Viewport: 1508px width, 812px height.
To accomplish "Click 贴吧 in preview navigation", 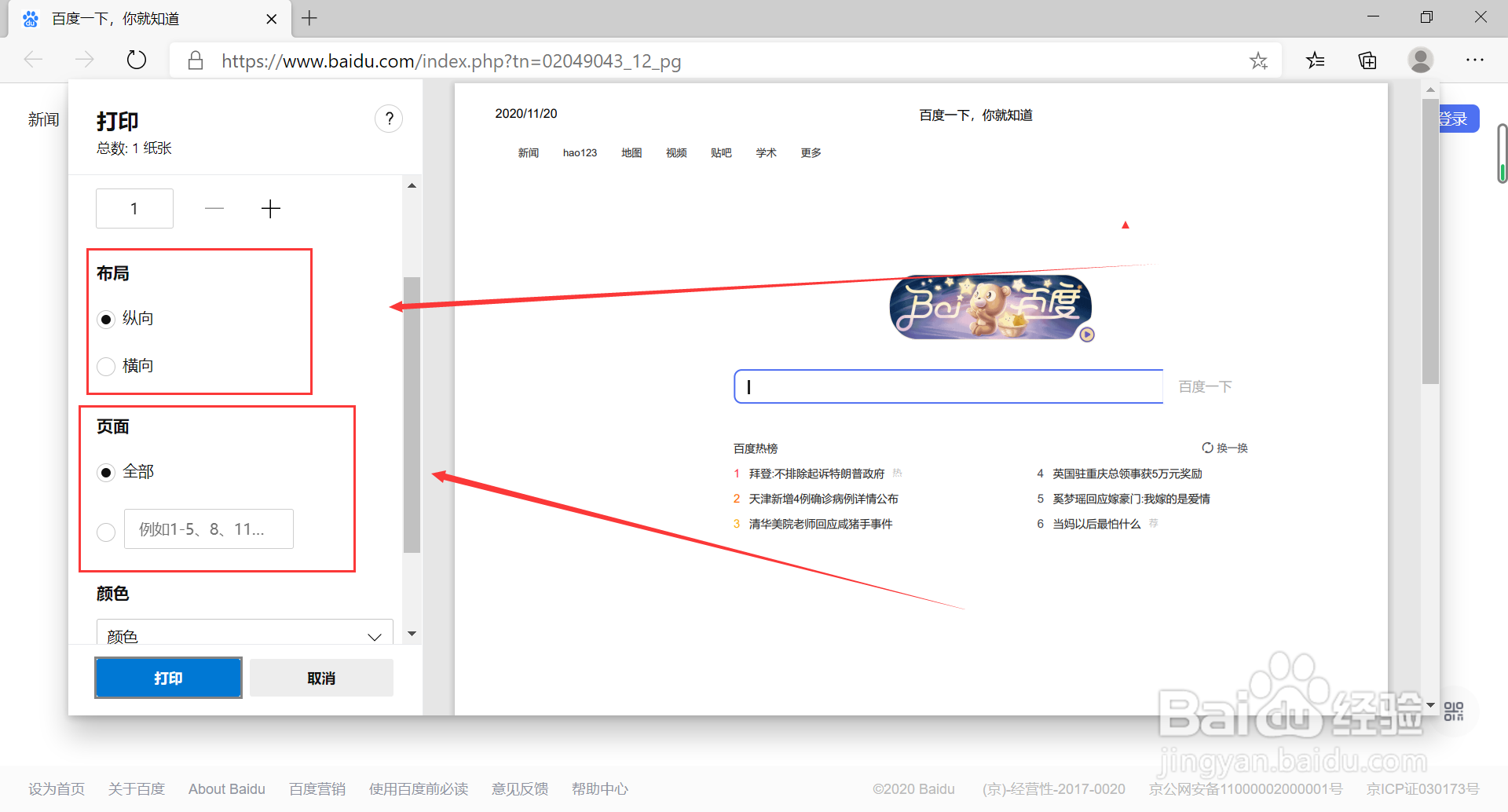I will (x=721, y=152).
